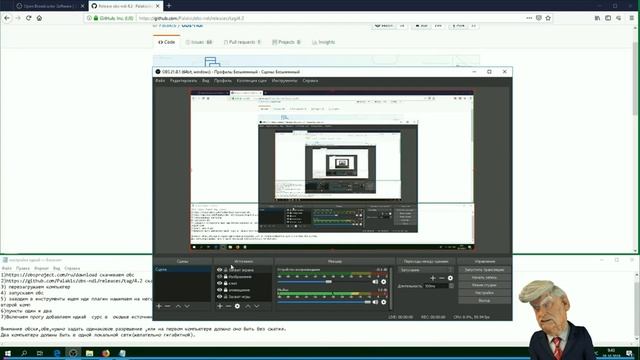
Task: Open GitHub Pull requests tab
Action: pos(242,42)
